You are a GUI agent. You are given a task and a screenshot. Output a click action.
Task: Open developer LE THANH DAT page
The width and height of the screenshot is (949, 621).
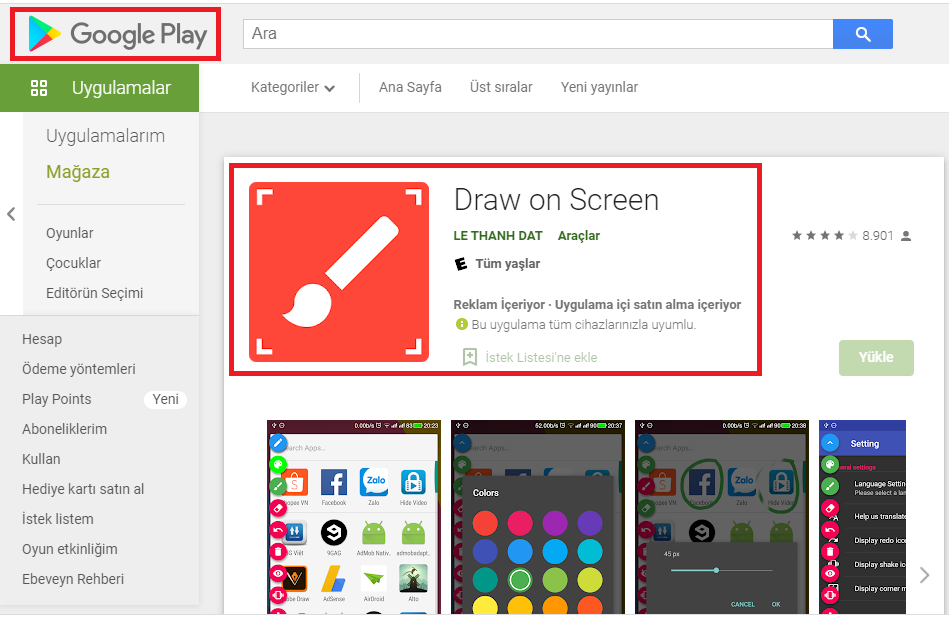pos(497,235)
